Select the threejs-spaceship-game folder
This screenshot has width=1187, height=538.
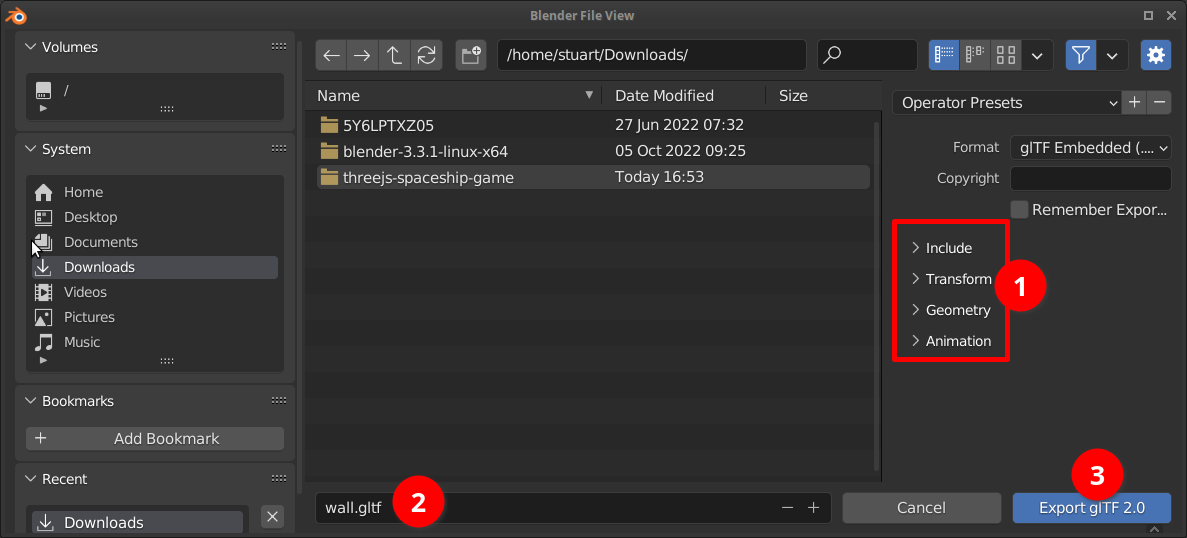coord(593,178)
